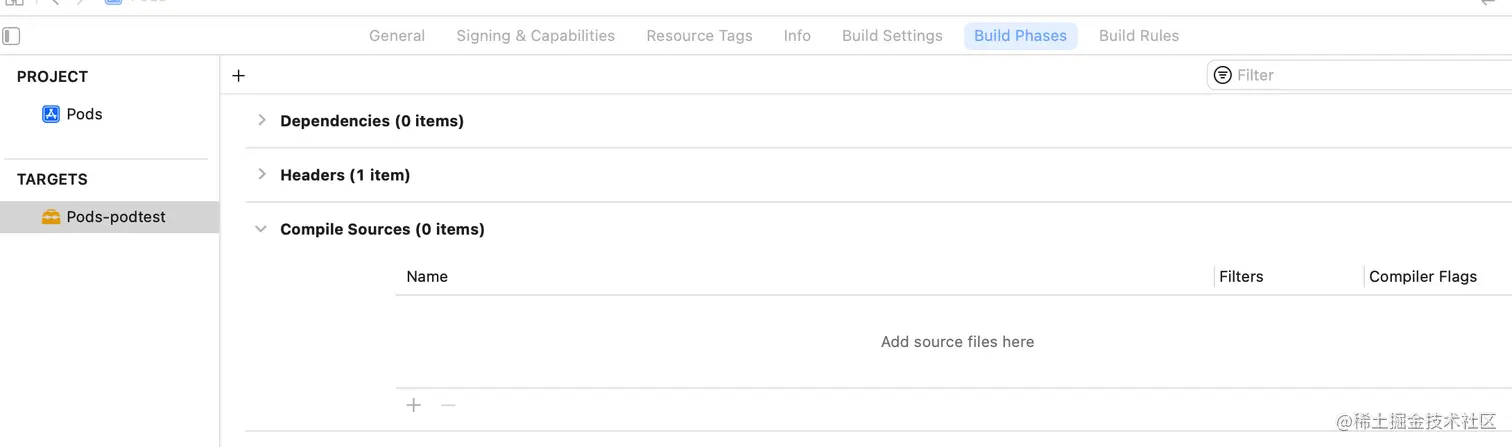Click the Compiler Flags column header
This screenshot has height=447, width=1512.
(x=1422, y=277)
